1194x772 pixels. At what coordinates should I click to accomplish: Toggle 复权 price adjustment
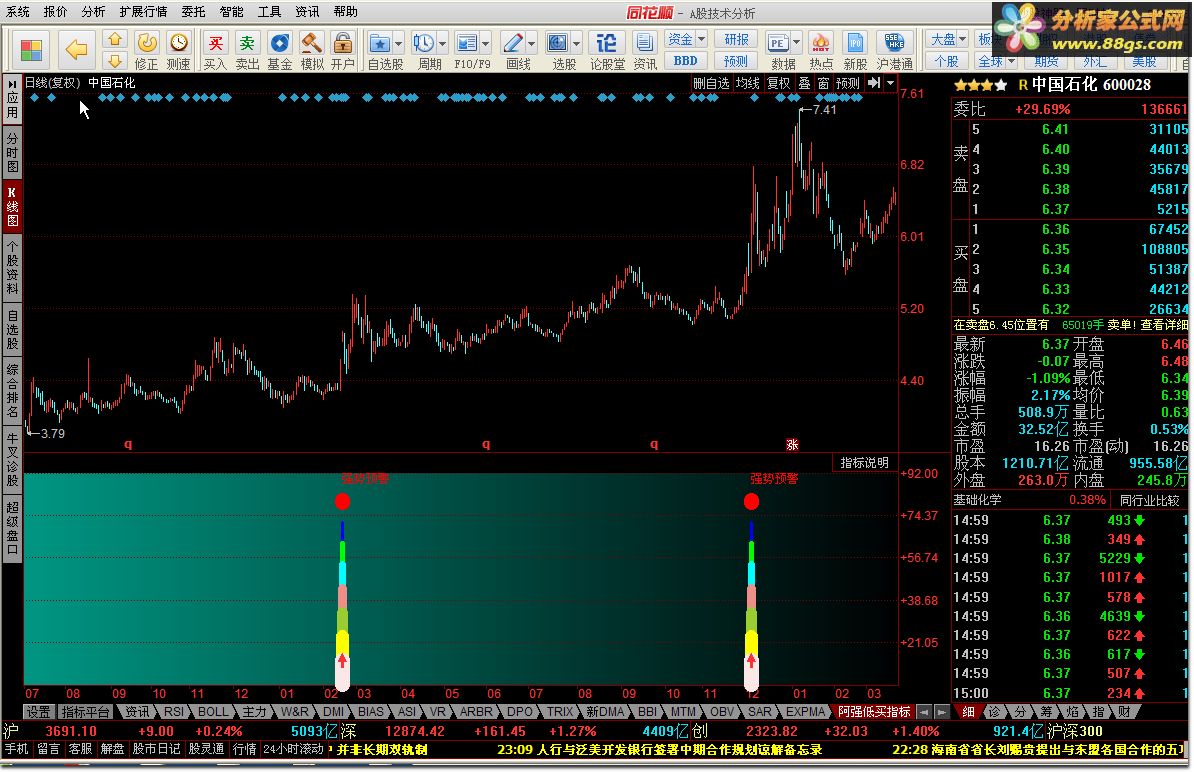[x=778, y=83]
